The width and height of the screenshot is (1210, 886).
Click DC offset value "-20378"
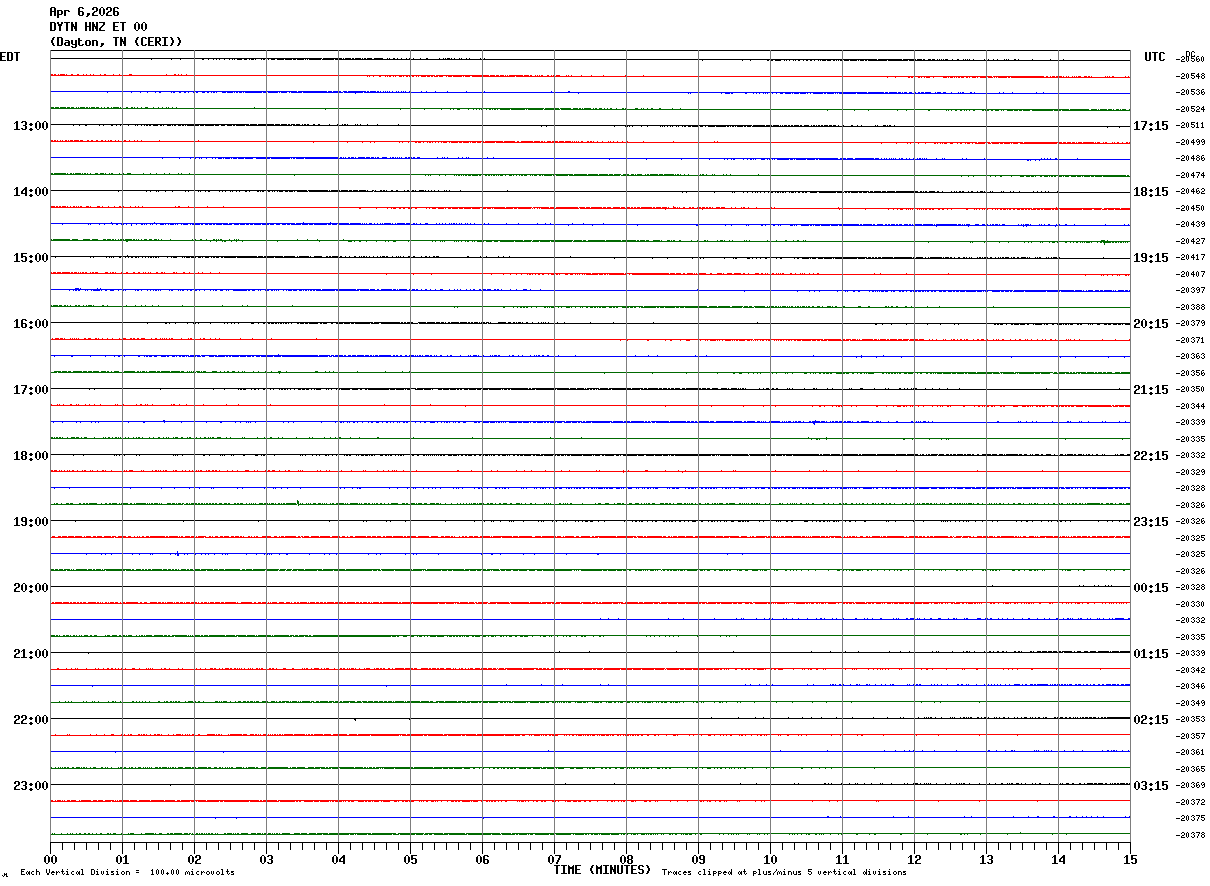(x=1190, y=835)
